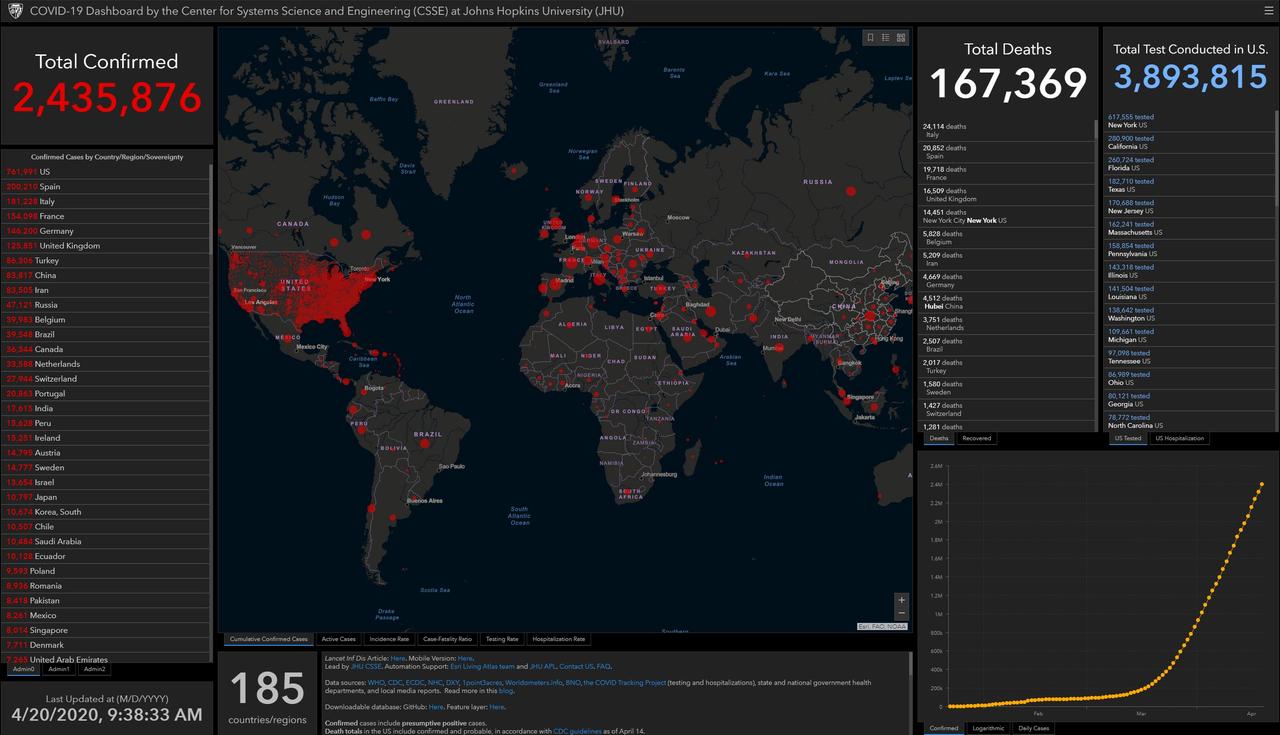Select the Incidence Rate map tab
The image size is (1280, 735).
pyautogui.click(x=389, y=639)
